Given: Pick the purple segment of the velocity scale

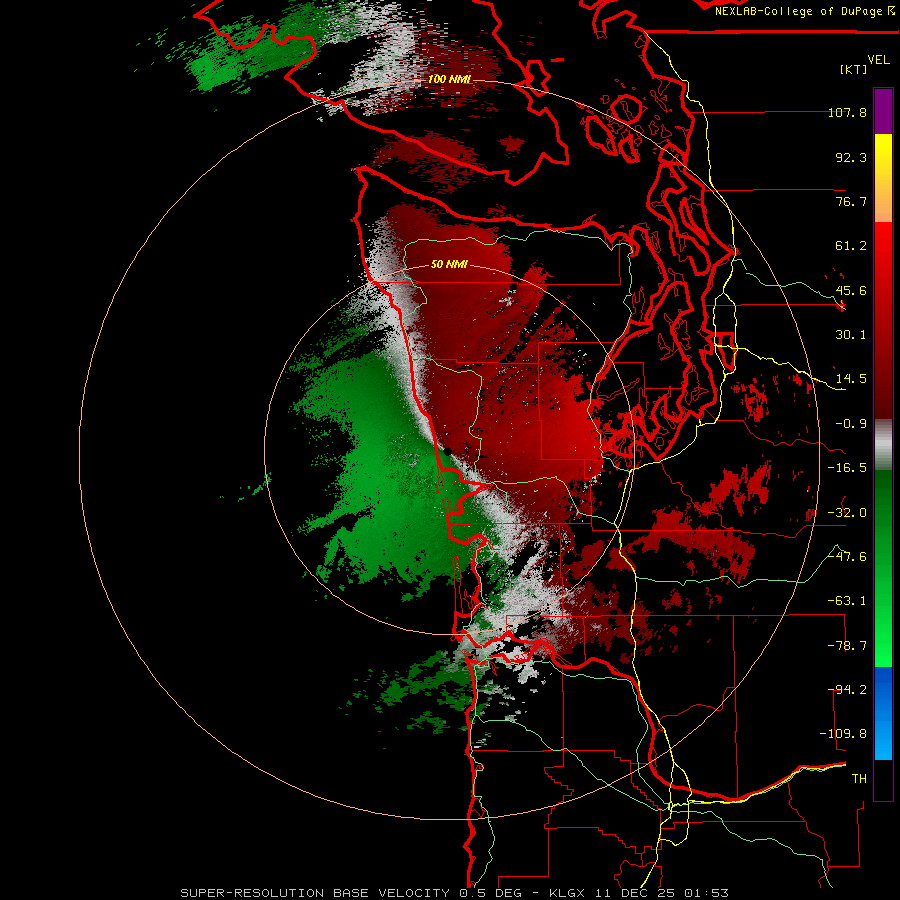Looking at the screenshot, I should pyautogui.click(x=883, y=112).
